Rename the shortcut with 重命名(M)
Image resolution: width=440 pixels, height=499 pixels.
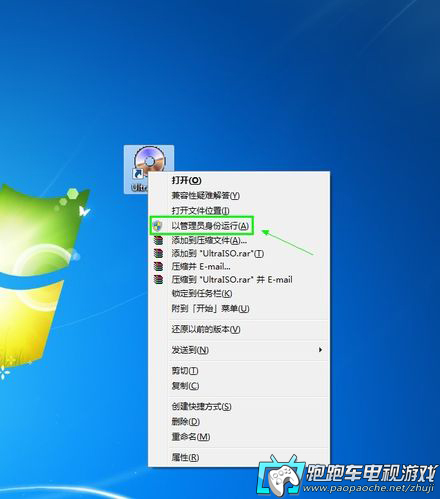point(239,436)
